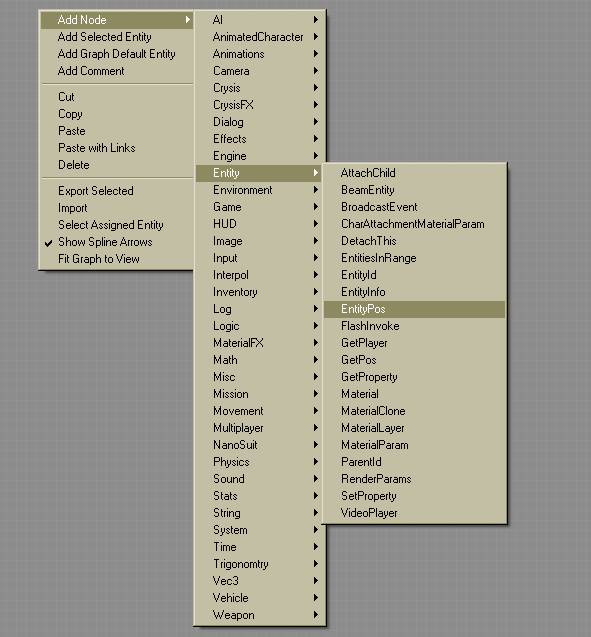Expand the AnimatedCharacter category
The width and height of the screenshot is (591, 637).
click(x=260, y=37)
